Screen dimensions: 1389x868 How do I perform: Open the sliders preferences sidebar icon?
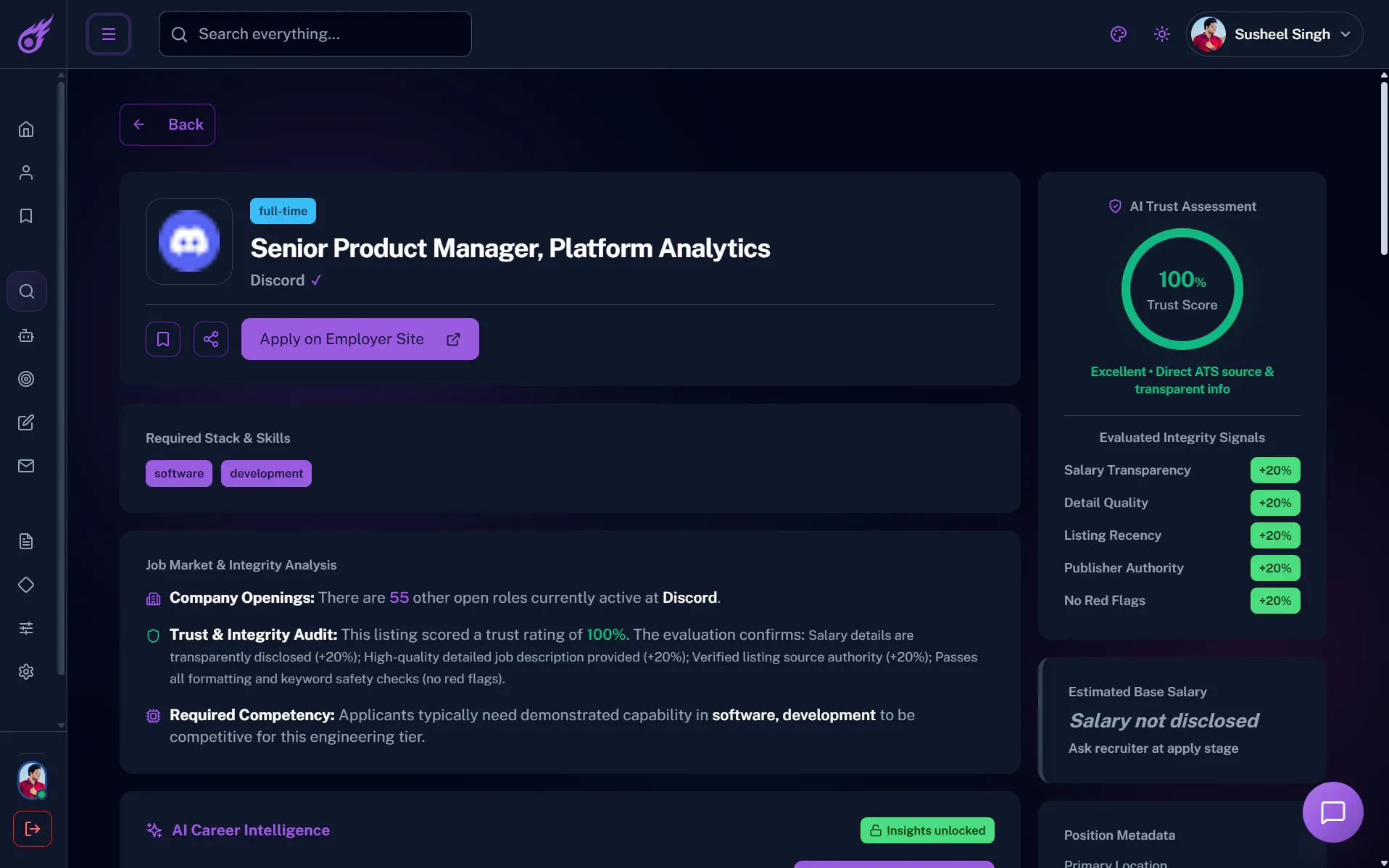click(x=26, y=628)
